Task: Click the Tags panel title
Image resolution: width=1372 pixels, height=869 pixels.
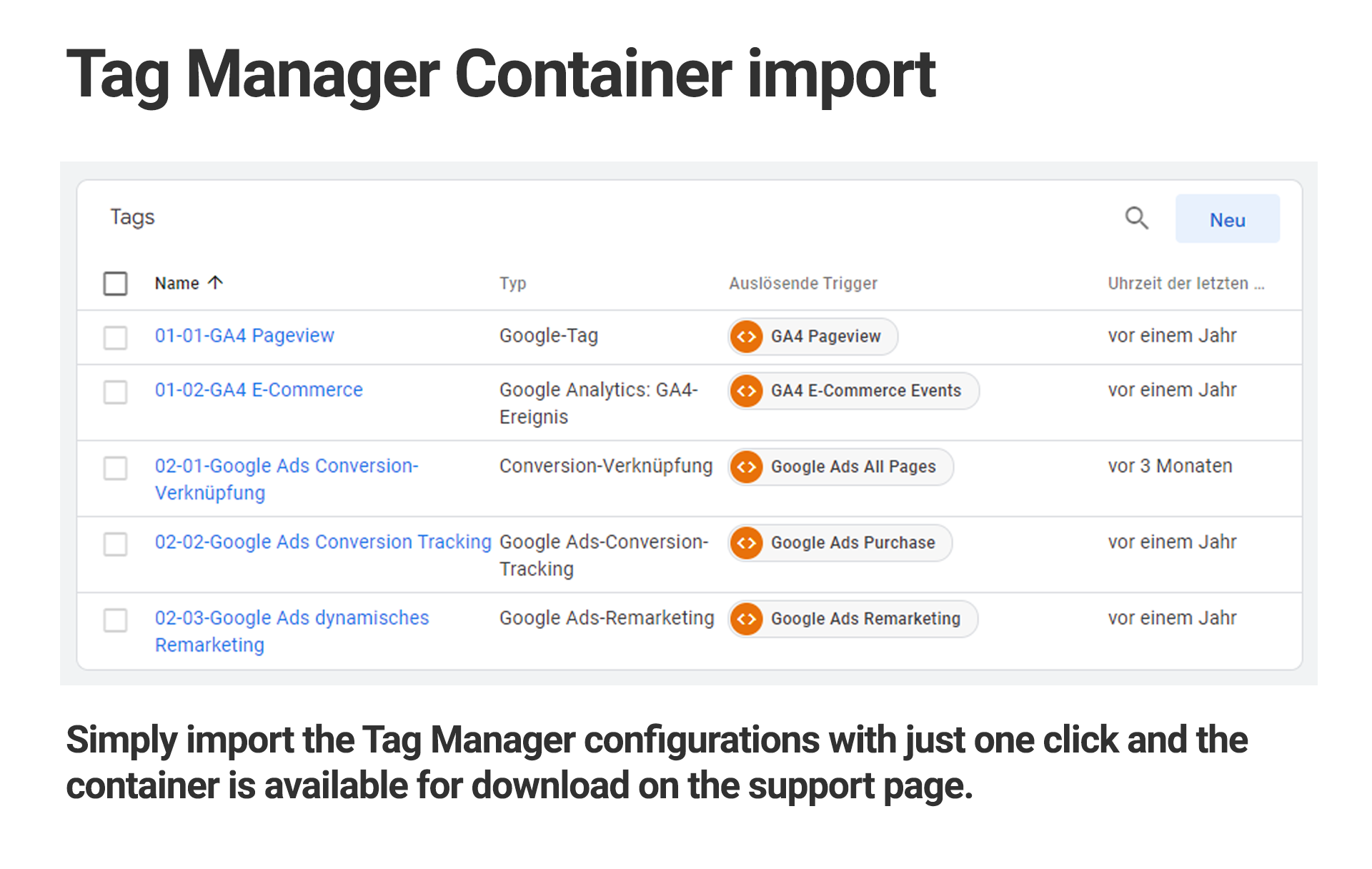Action: [132, 217]
